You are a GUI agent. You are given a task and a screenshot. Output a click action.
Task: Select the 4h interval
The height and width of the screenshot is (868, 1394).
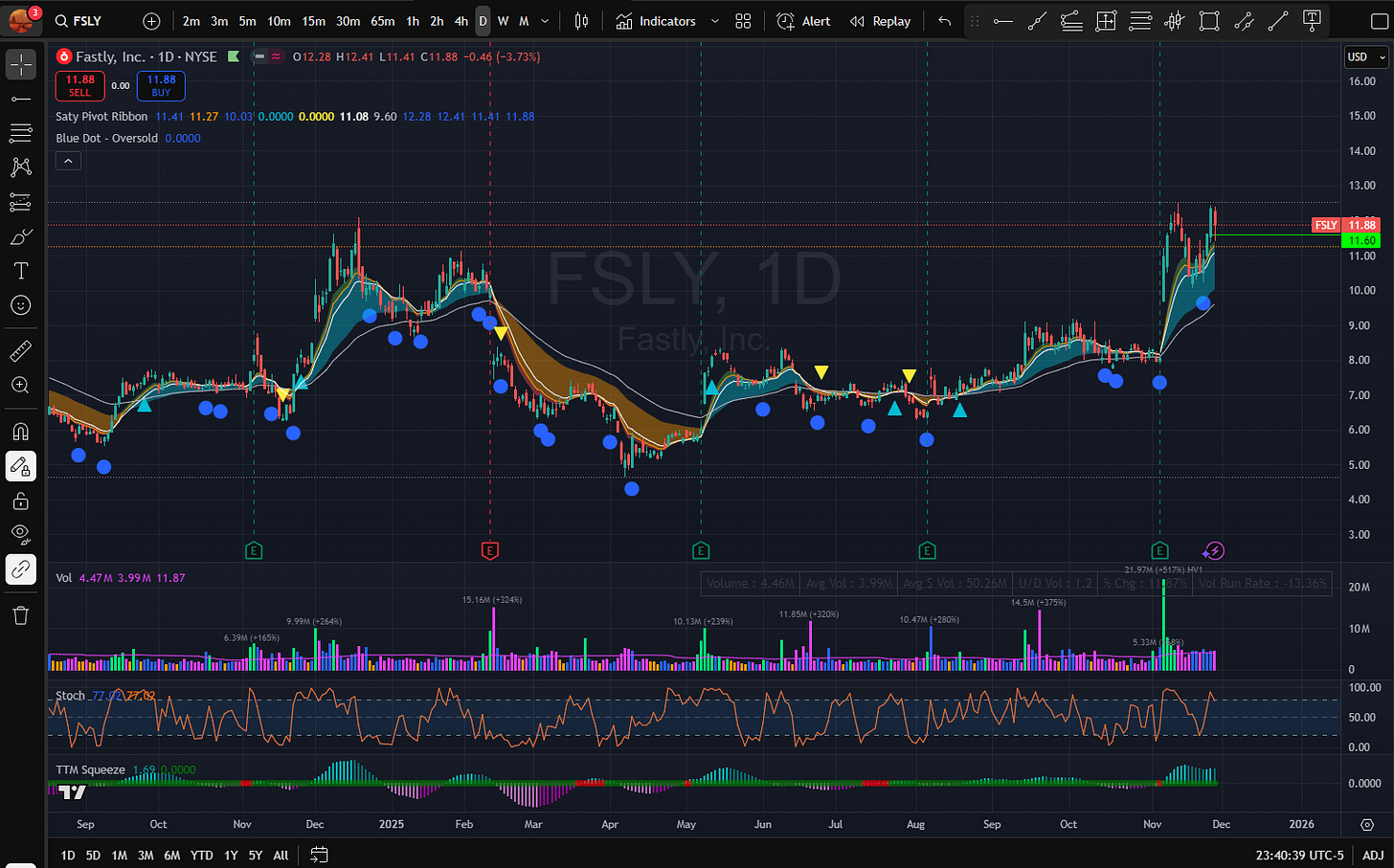[x=461, y=21]
